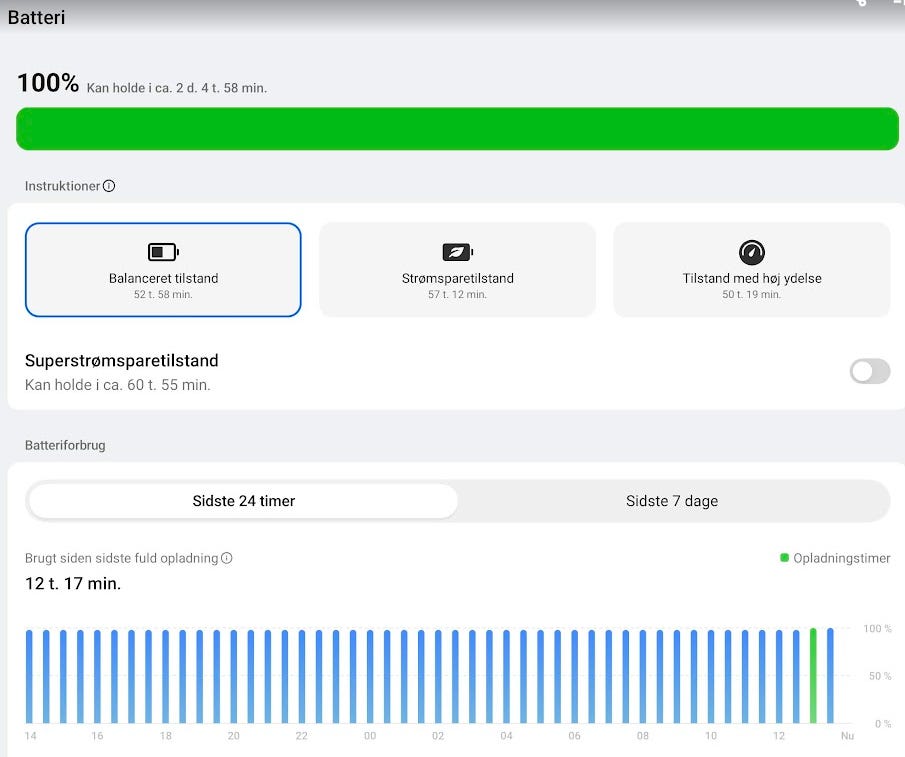Tap the speedometer icon for high performance

click(751, 252)
